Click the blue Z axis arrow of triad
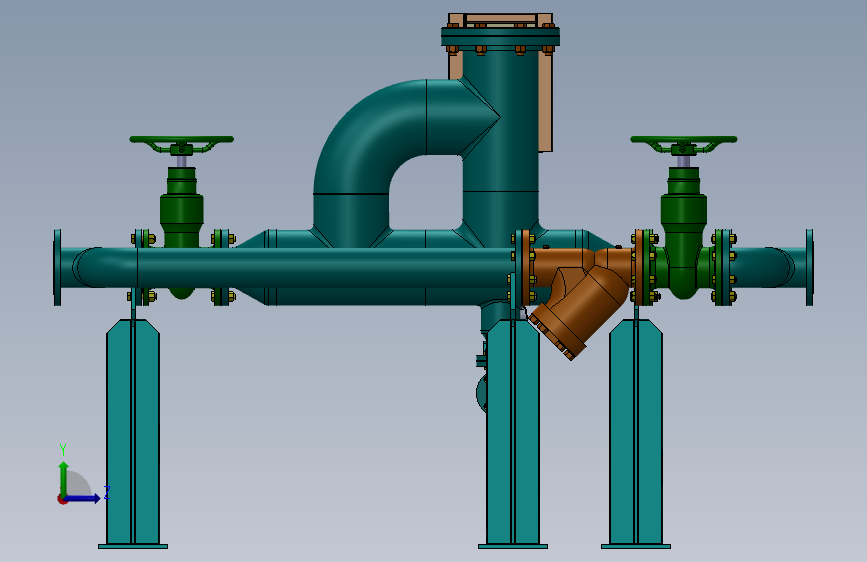Viewport: 867px width, 562px height. (x=83, y=498)
